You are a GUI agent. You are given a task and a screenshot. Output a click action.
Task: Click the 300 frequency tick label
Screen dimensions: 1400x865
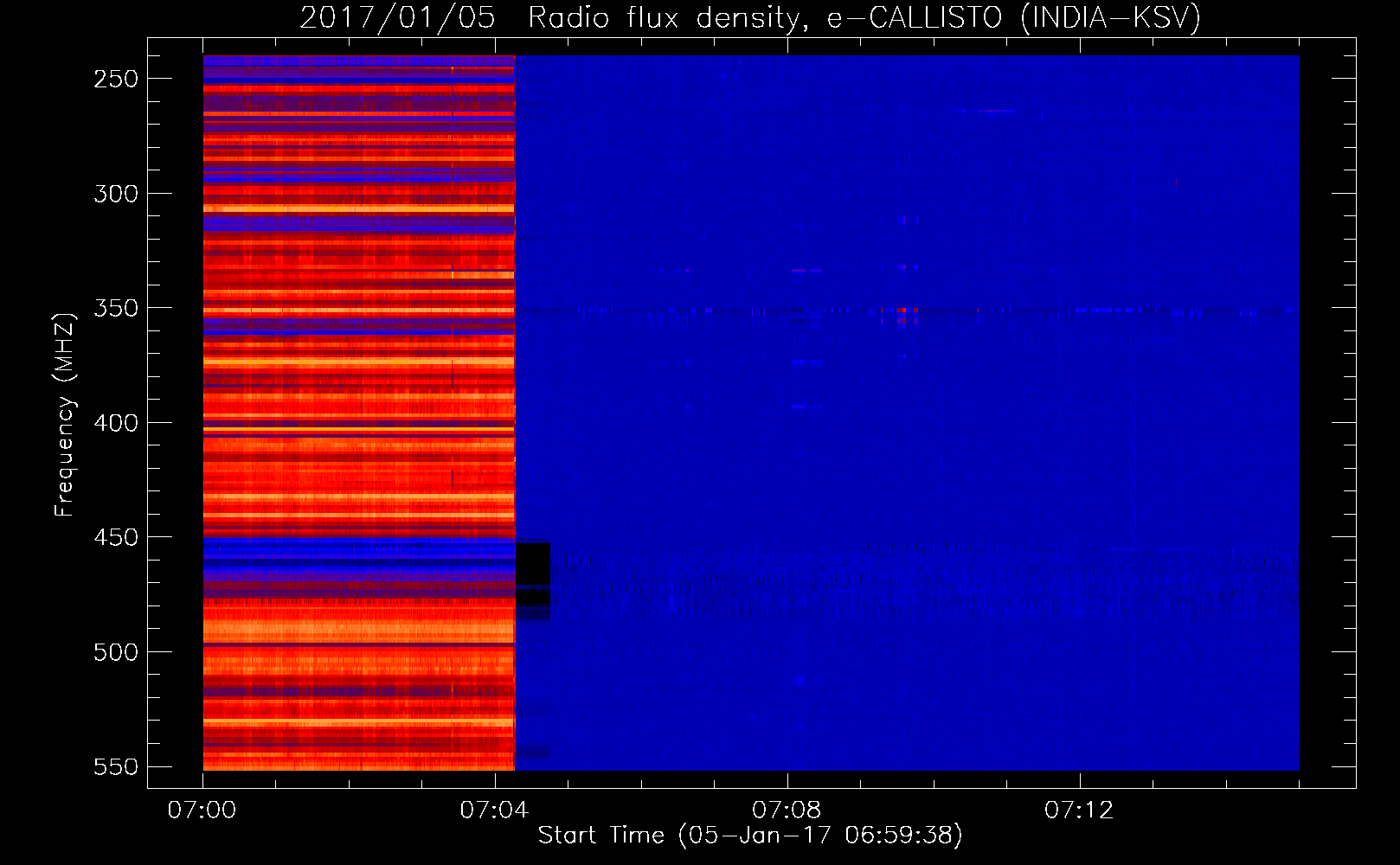(x=116, y=194)
